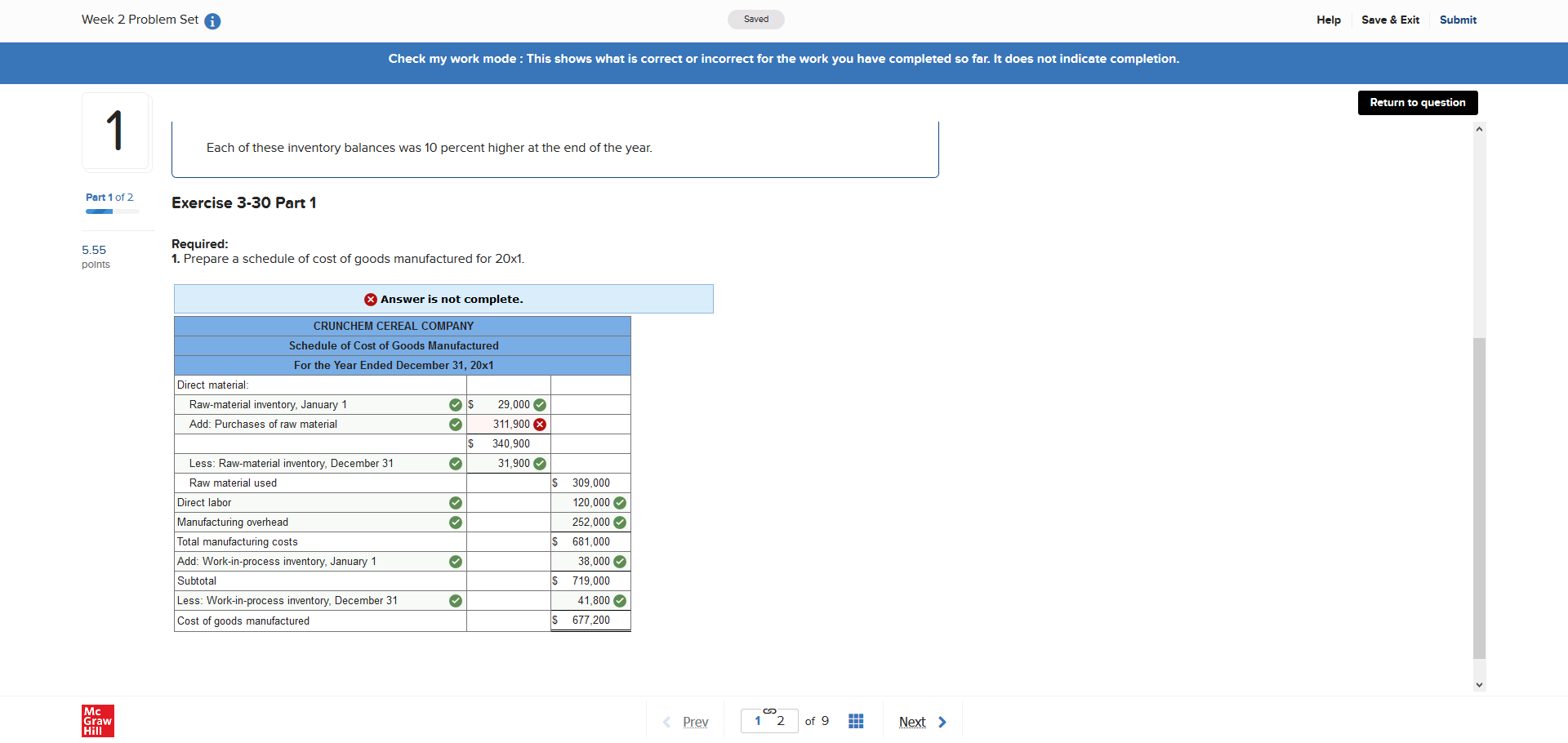Click the Saved status pill
Screen dimensions: 1568x743
755,19
